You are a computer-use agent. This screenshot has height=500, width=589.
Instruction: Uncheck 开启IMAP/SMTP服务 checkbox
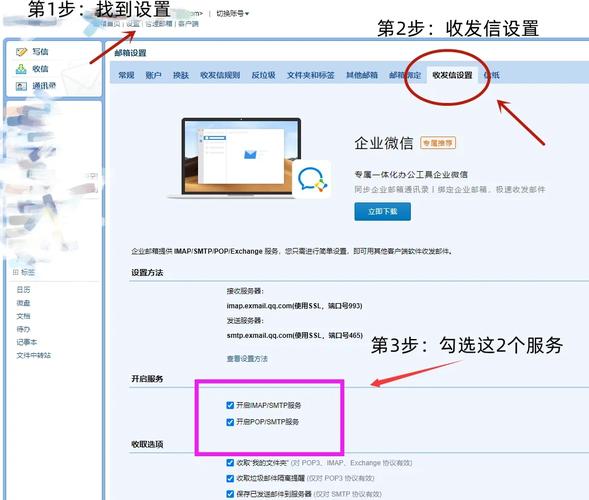pyautogui.click(x=230, y=405)
